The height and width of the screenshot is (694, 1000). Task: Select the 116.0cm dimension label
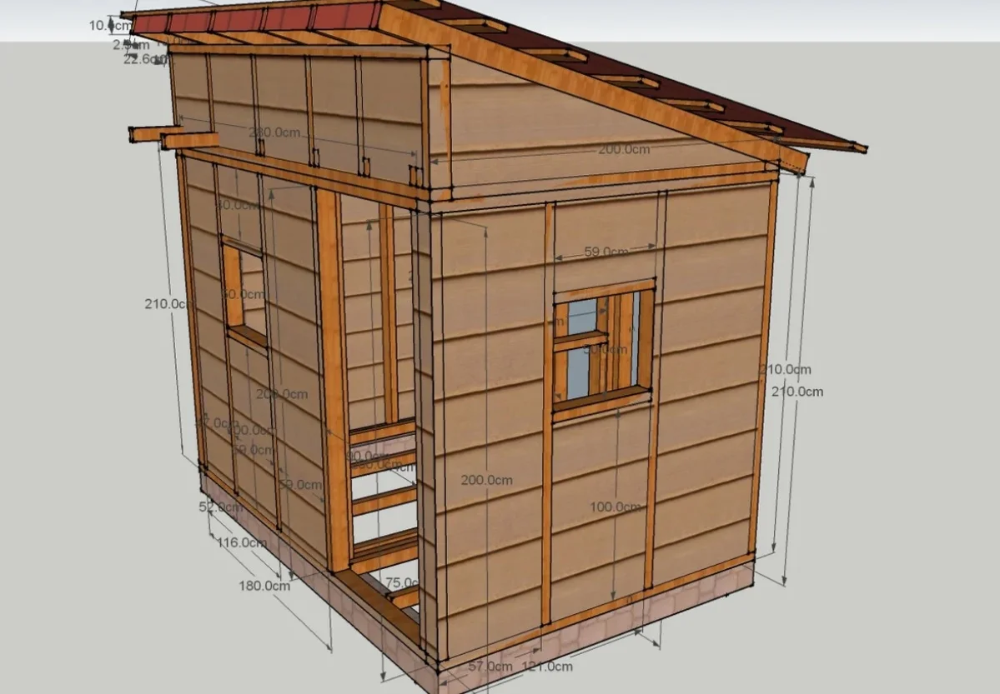(242, 543)
